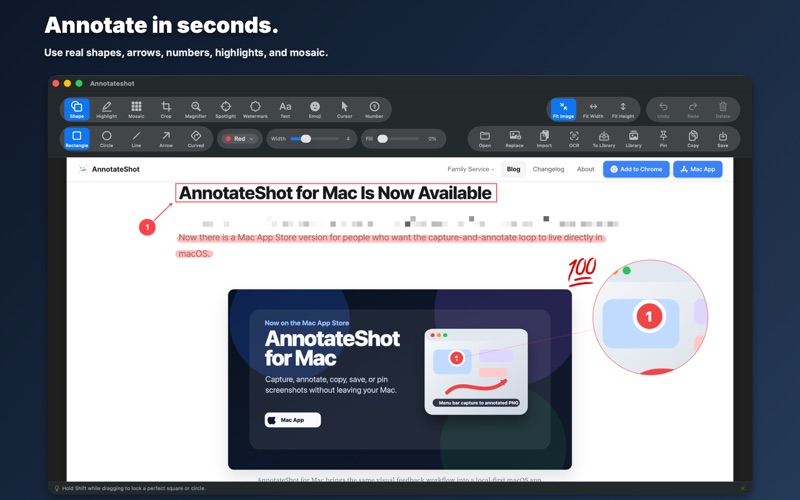Adjust the Width slider
The image size is (800, 500).
314,139
